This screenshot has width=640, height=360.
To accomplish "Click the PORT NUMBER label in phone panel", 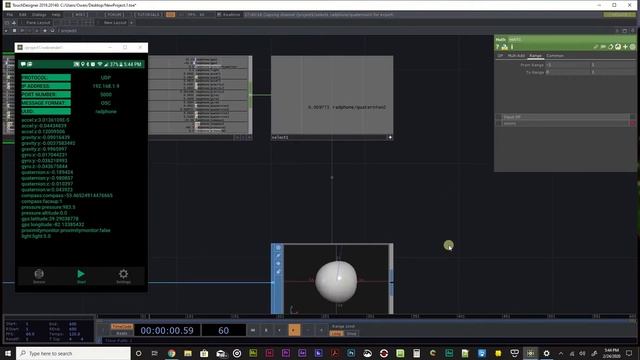I will (x=46, y=94).
